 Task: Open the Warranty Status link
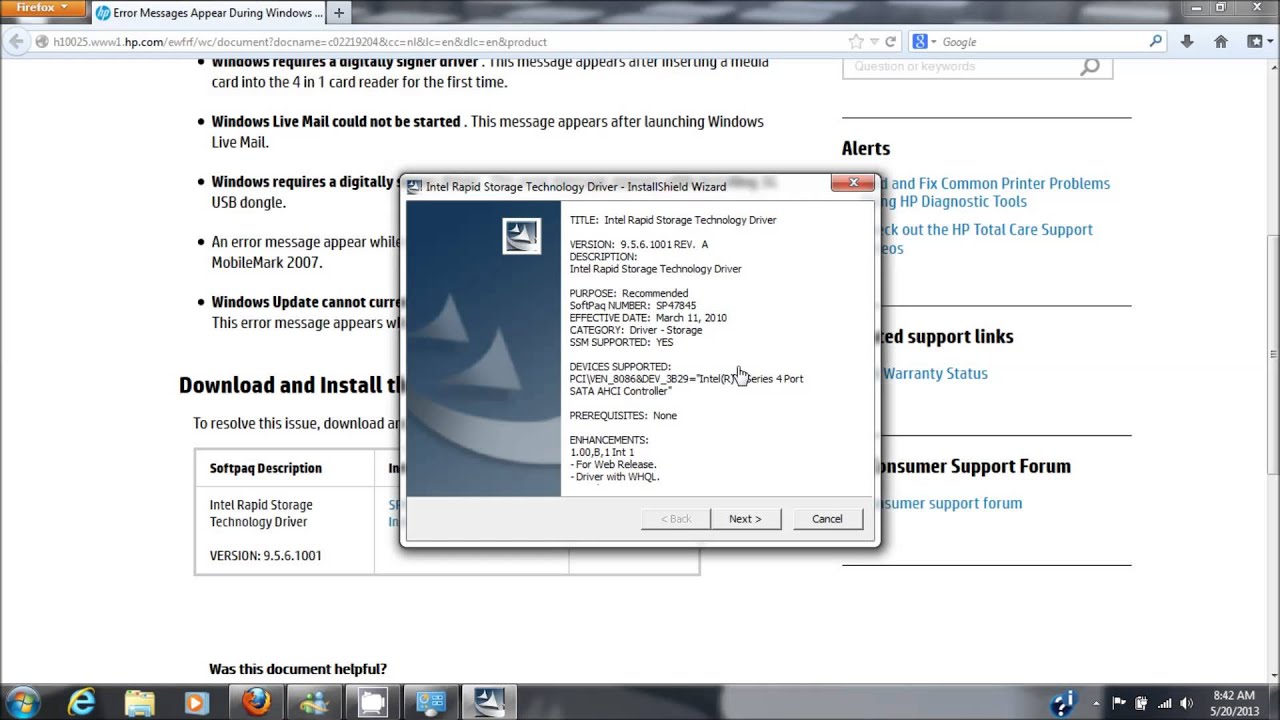[934, 373]
